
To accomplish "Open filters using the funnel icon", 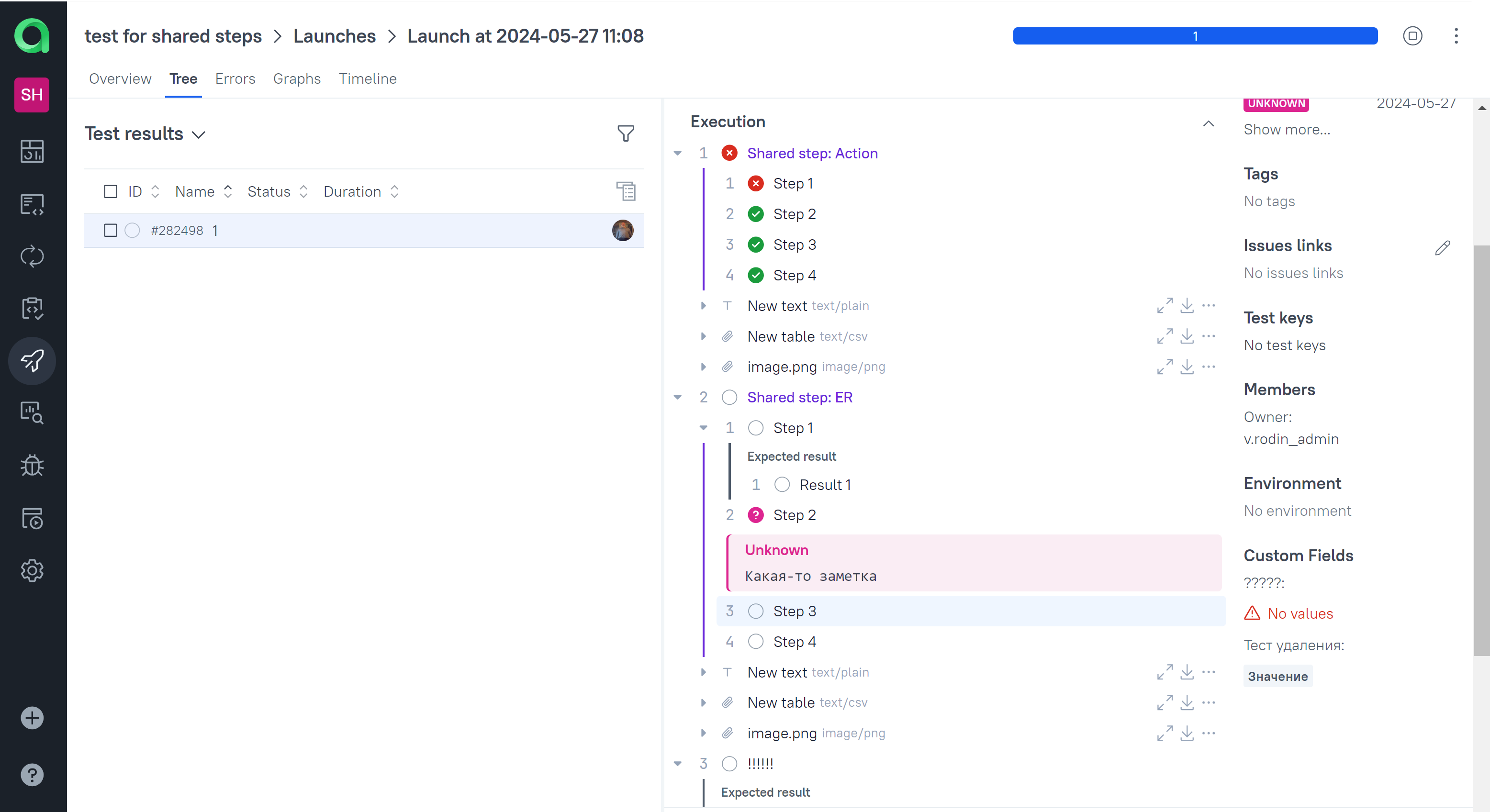I will (x=626, y=133).
